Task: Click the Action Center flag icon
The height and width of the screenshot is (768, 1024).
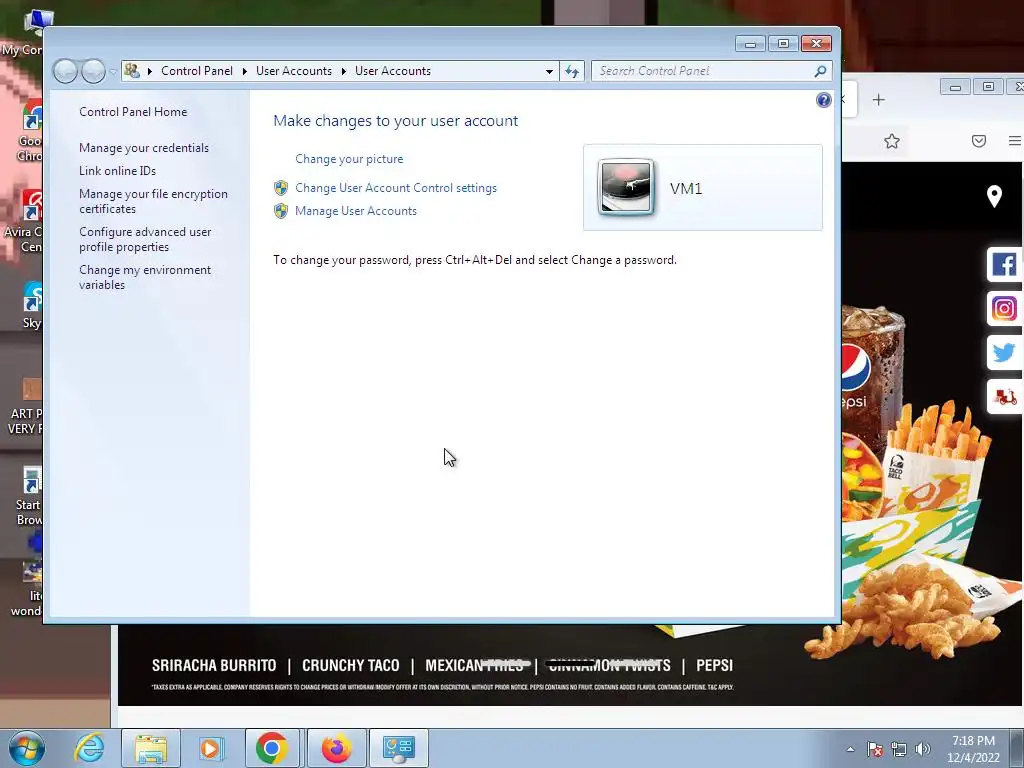Action: pos(875,749)
